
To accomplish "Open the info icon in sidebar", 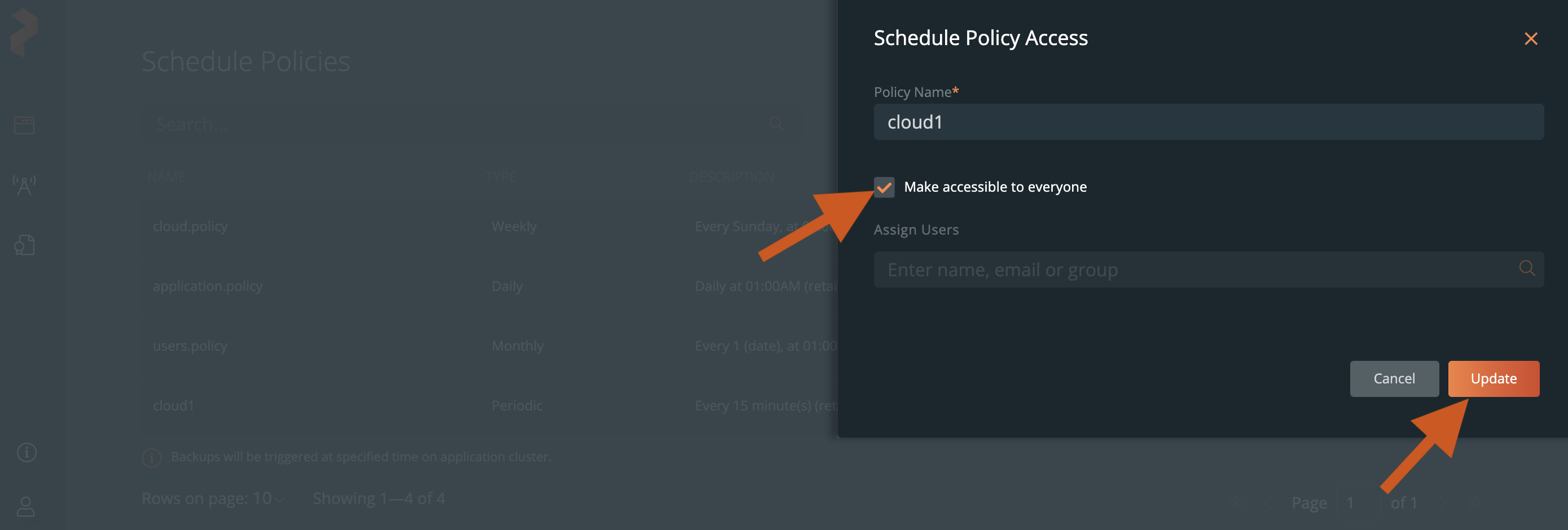I will [x=26, y=452].
